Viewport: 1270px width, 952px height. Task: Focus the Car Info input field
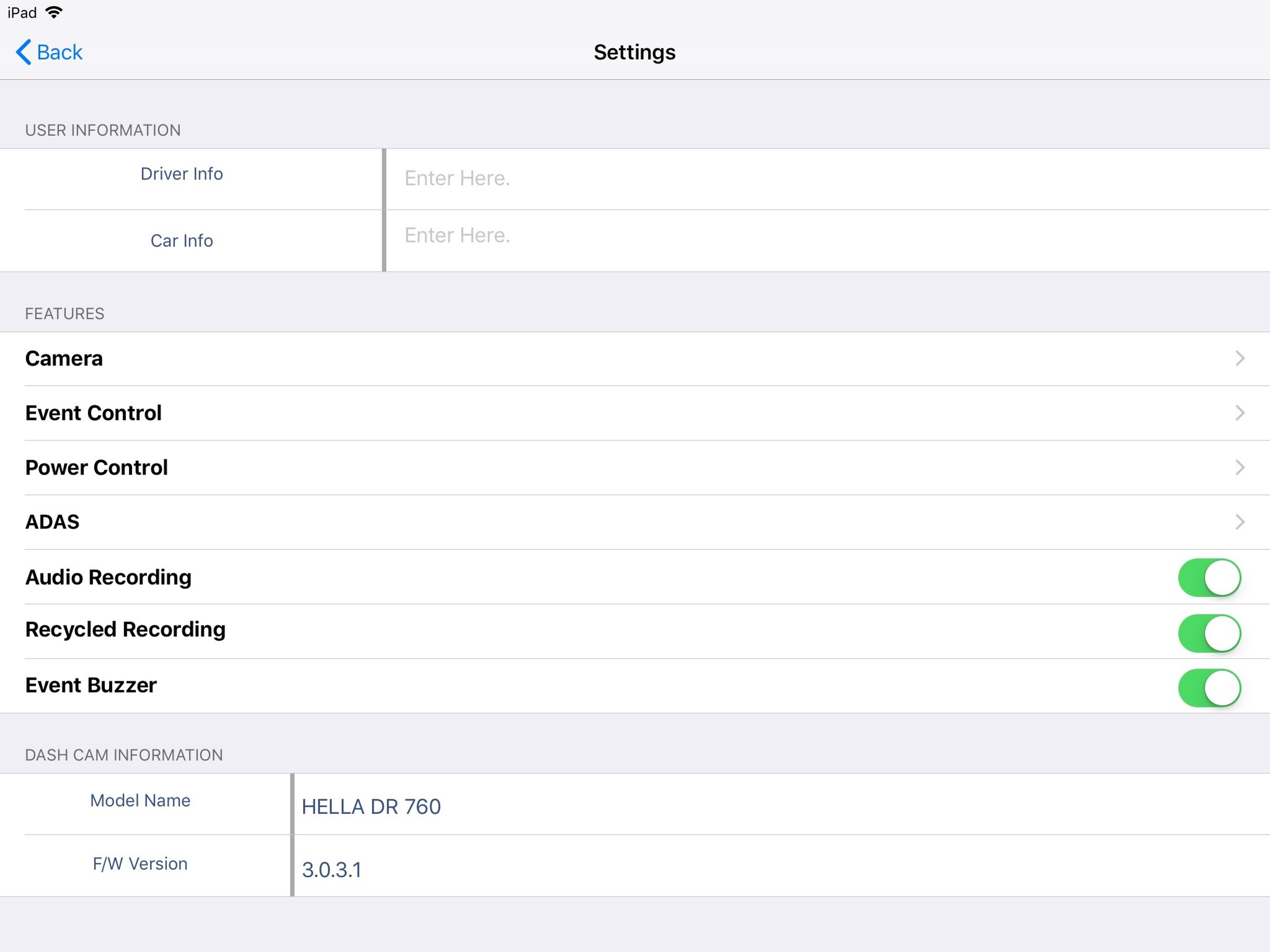coord(827,240)
